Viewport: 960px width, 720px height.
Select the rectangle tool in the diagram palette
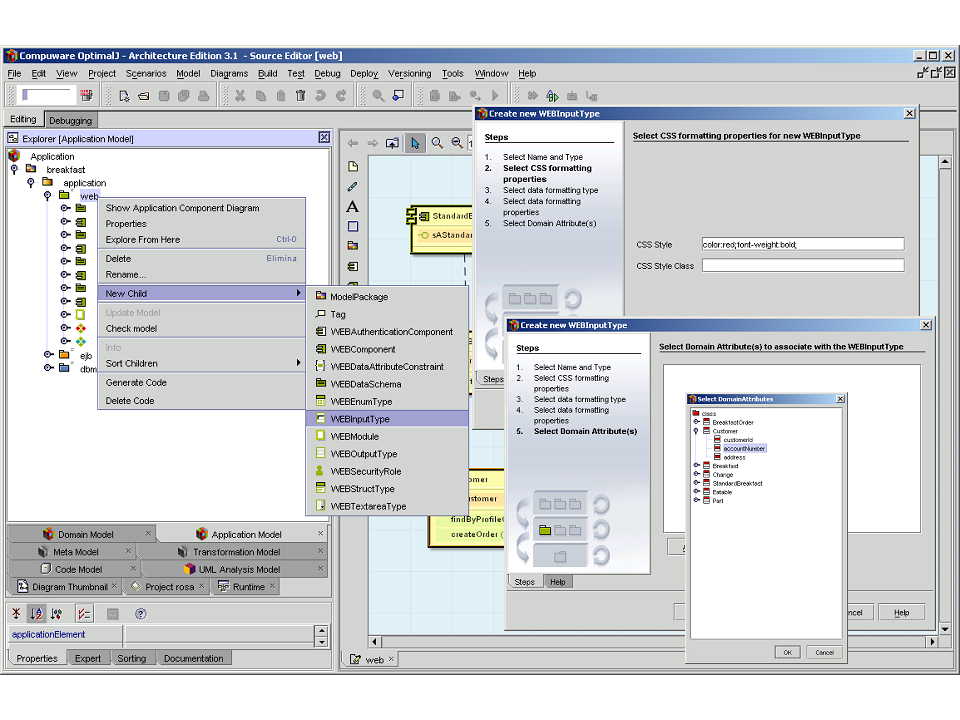353,227
